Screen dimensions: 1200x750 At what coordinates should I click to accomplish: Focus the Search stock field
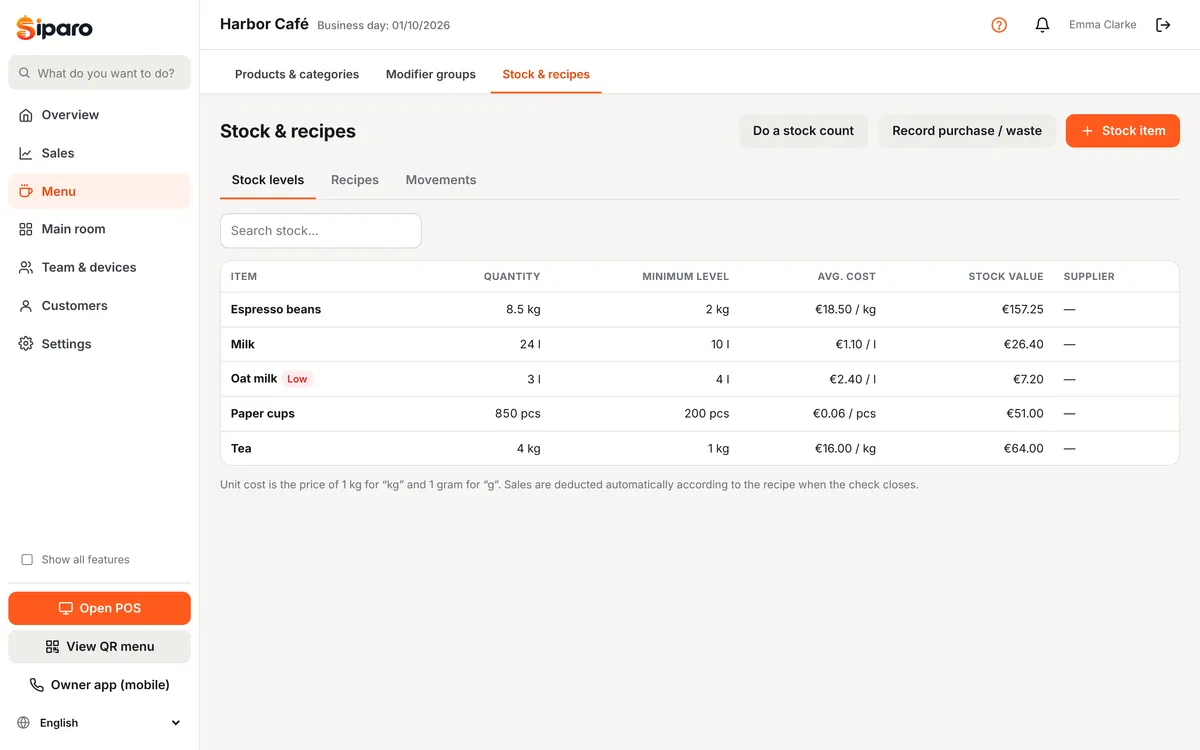pos(321,231)
